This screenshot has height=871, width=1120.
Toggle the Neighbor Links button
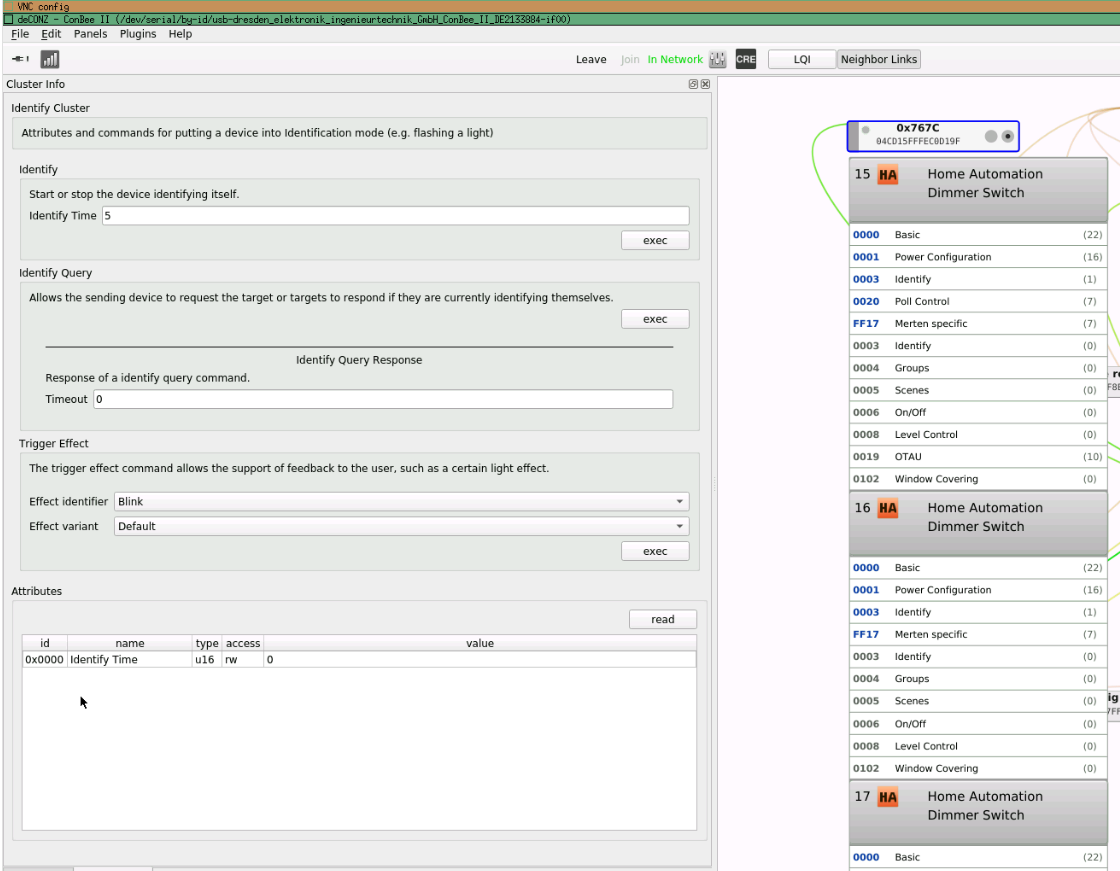coord(879,59)
